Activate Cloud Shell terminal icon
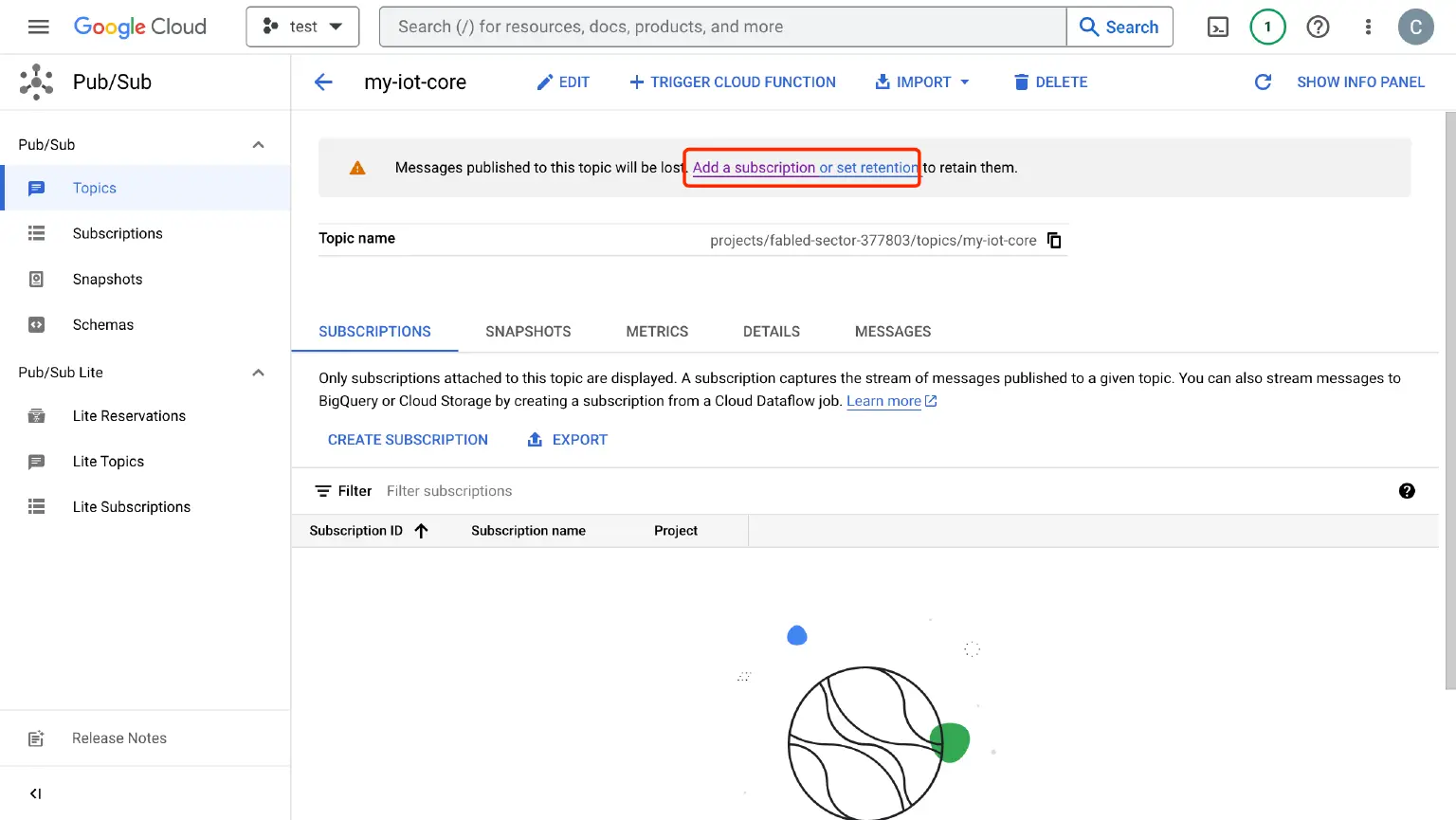 (x=1217, y=27)
